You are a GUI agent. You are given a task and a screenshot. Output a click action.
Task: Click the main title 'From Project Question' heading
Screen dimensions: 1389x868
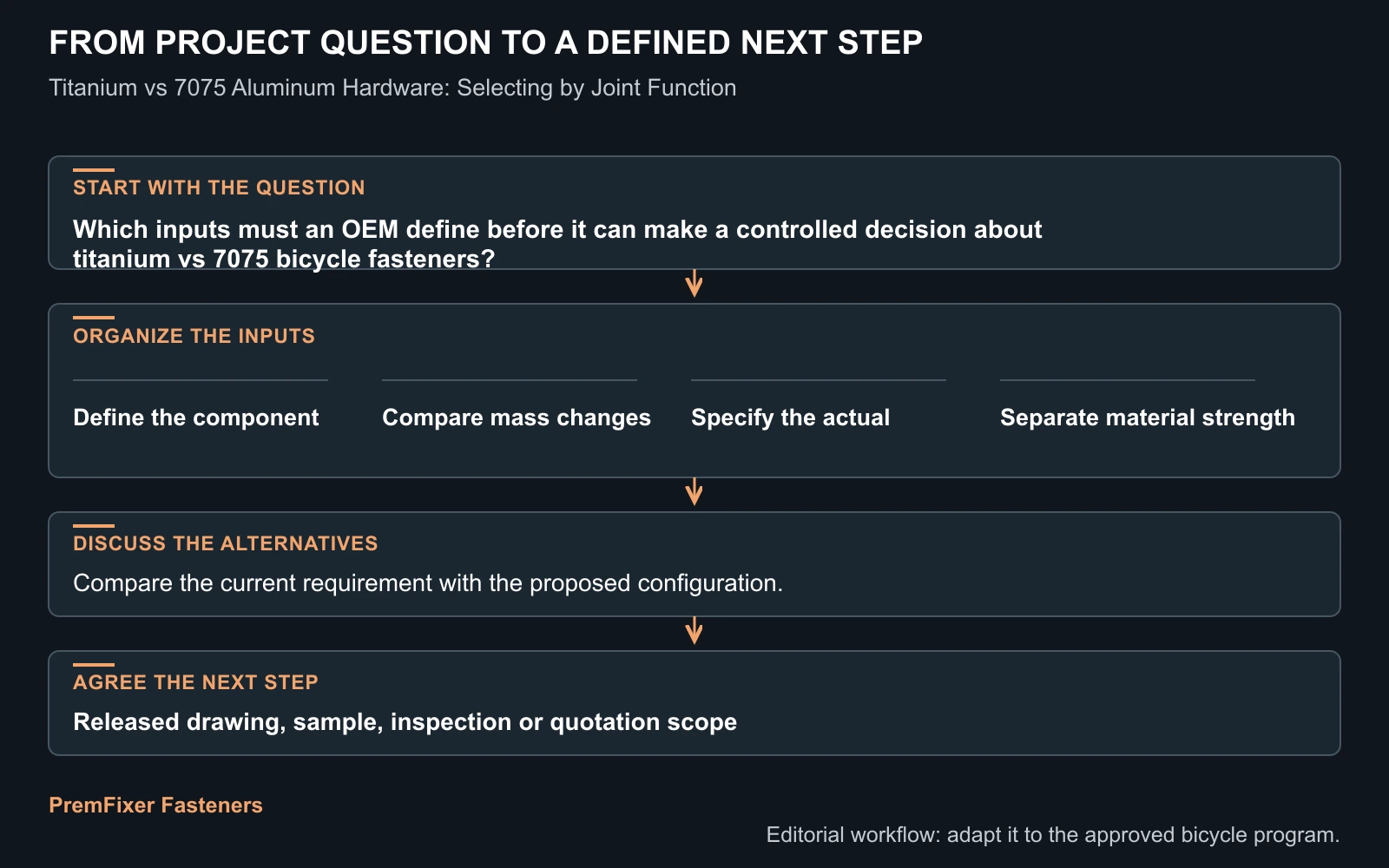point(486,43)
